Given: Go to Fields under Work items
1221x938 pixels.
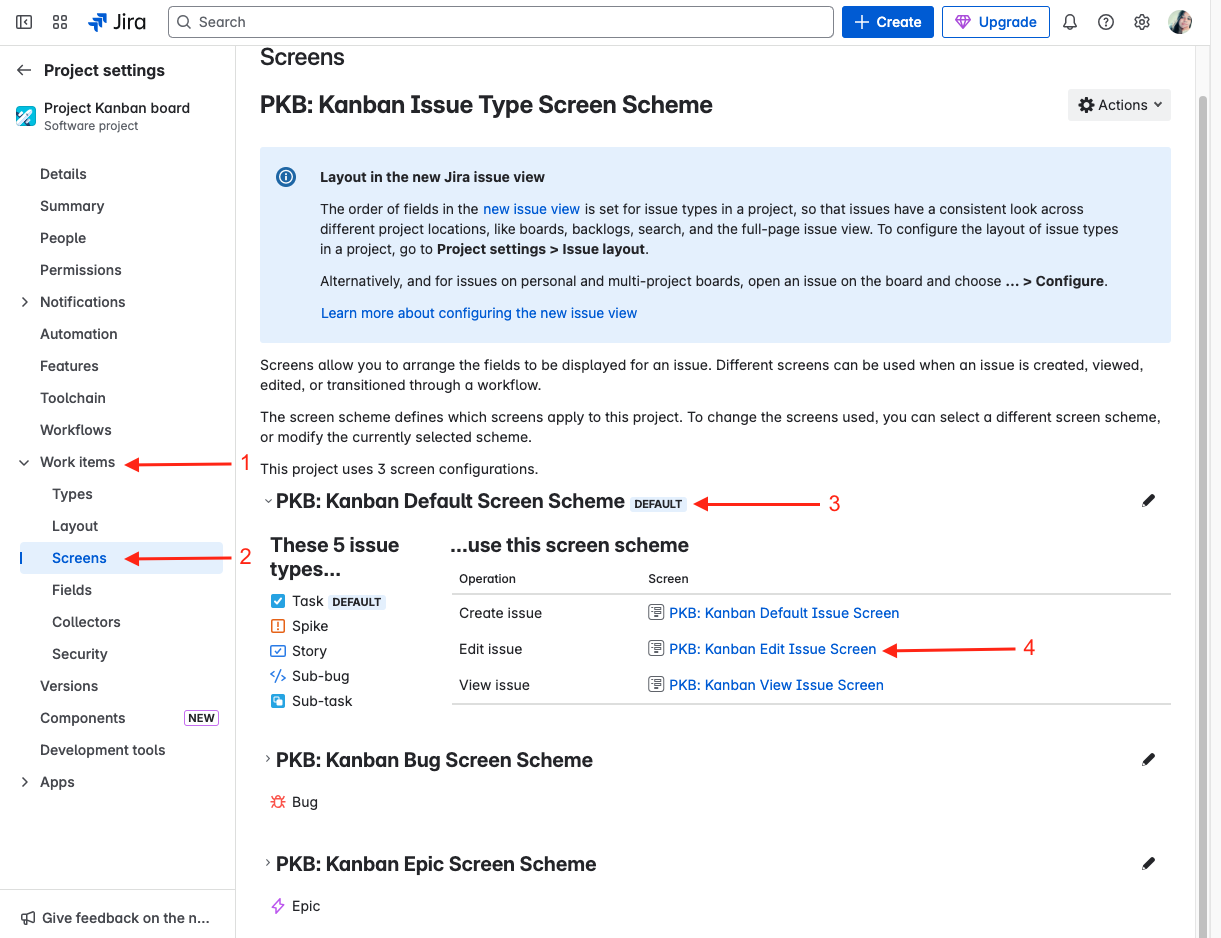Looking at the screenshot, I should tap(72, 590).
